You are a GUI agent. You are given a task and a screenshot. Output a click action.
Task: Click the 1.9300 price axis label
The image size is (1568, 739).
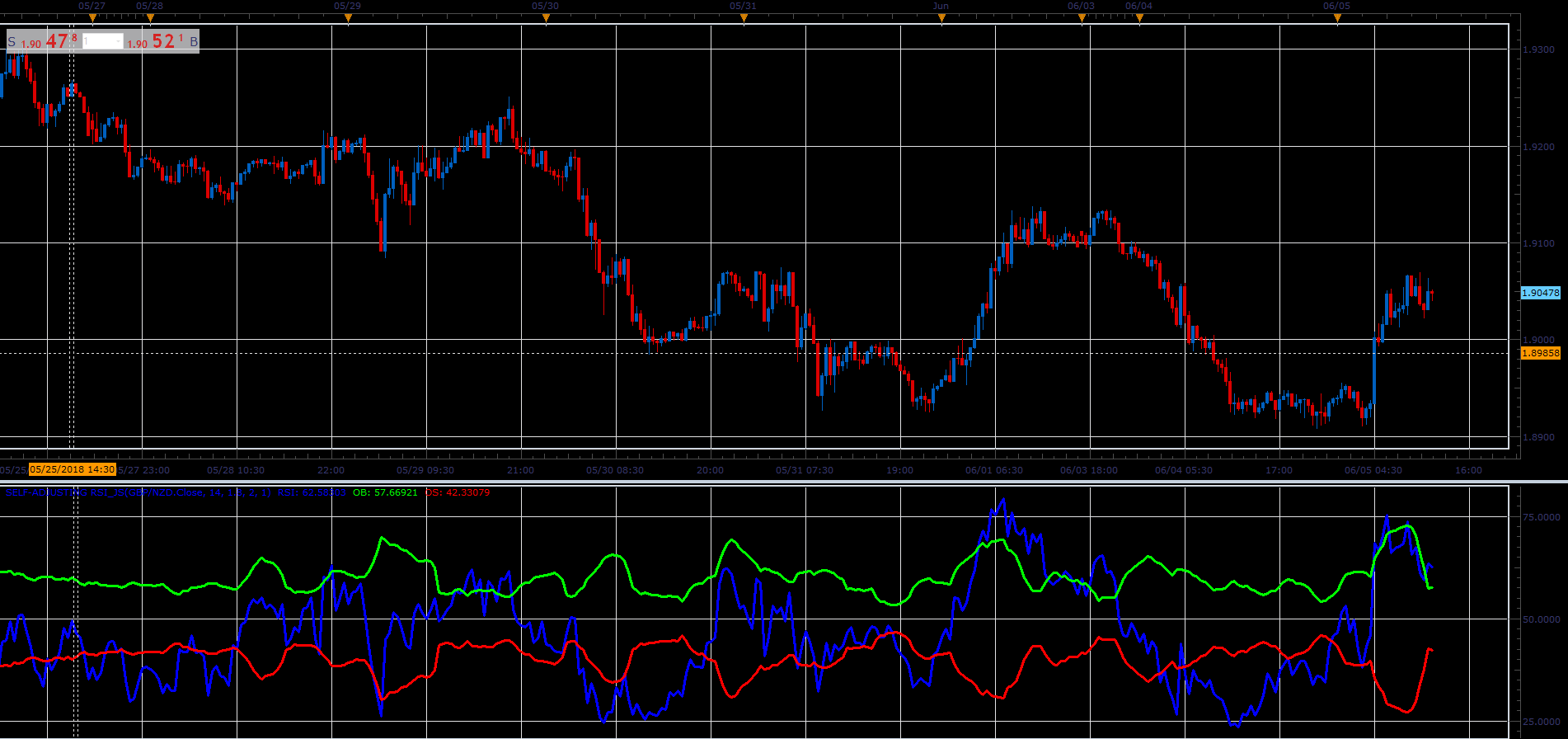point(1538,49)
